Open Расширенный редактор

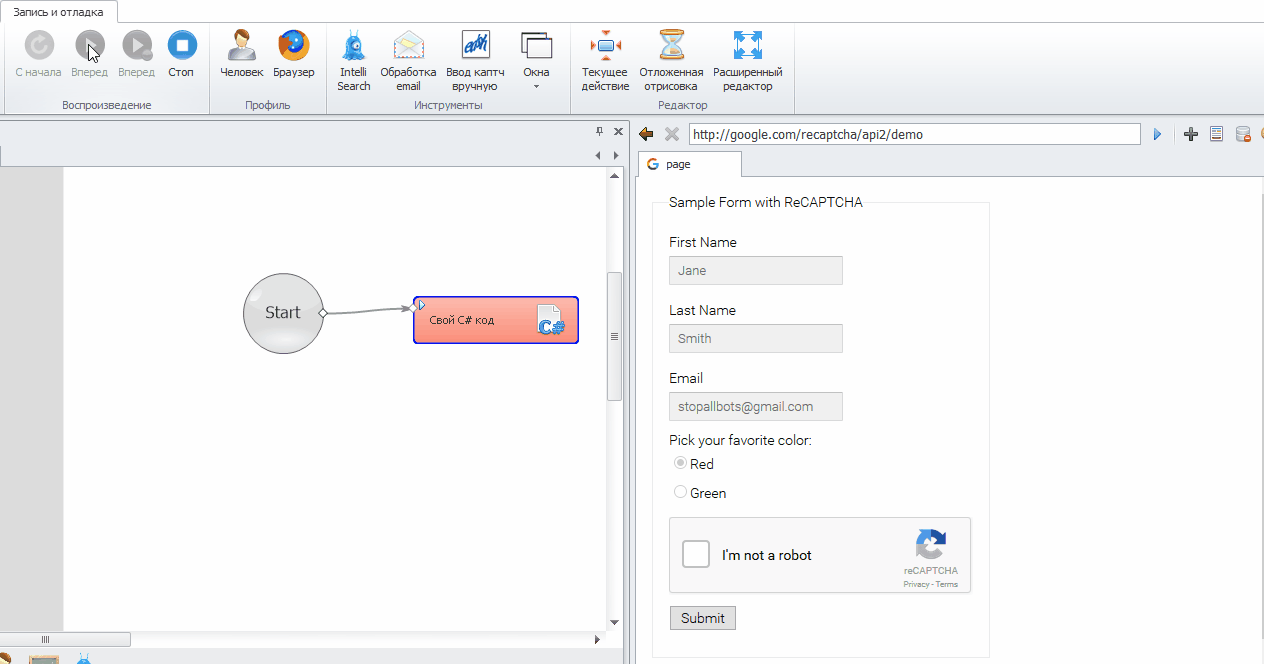(x=747, y=60)
